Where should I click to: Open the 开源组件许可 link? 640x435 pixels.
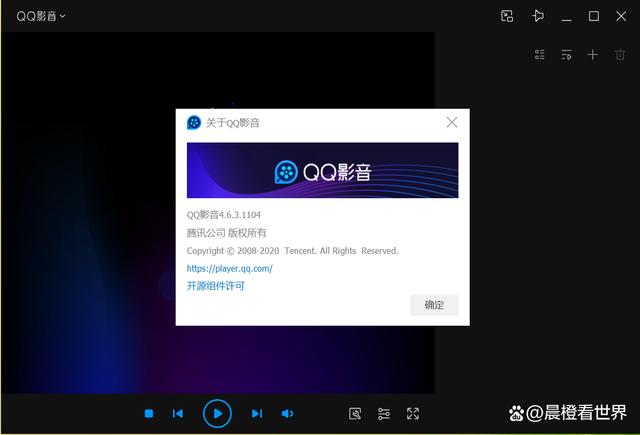coord(216,286)
